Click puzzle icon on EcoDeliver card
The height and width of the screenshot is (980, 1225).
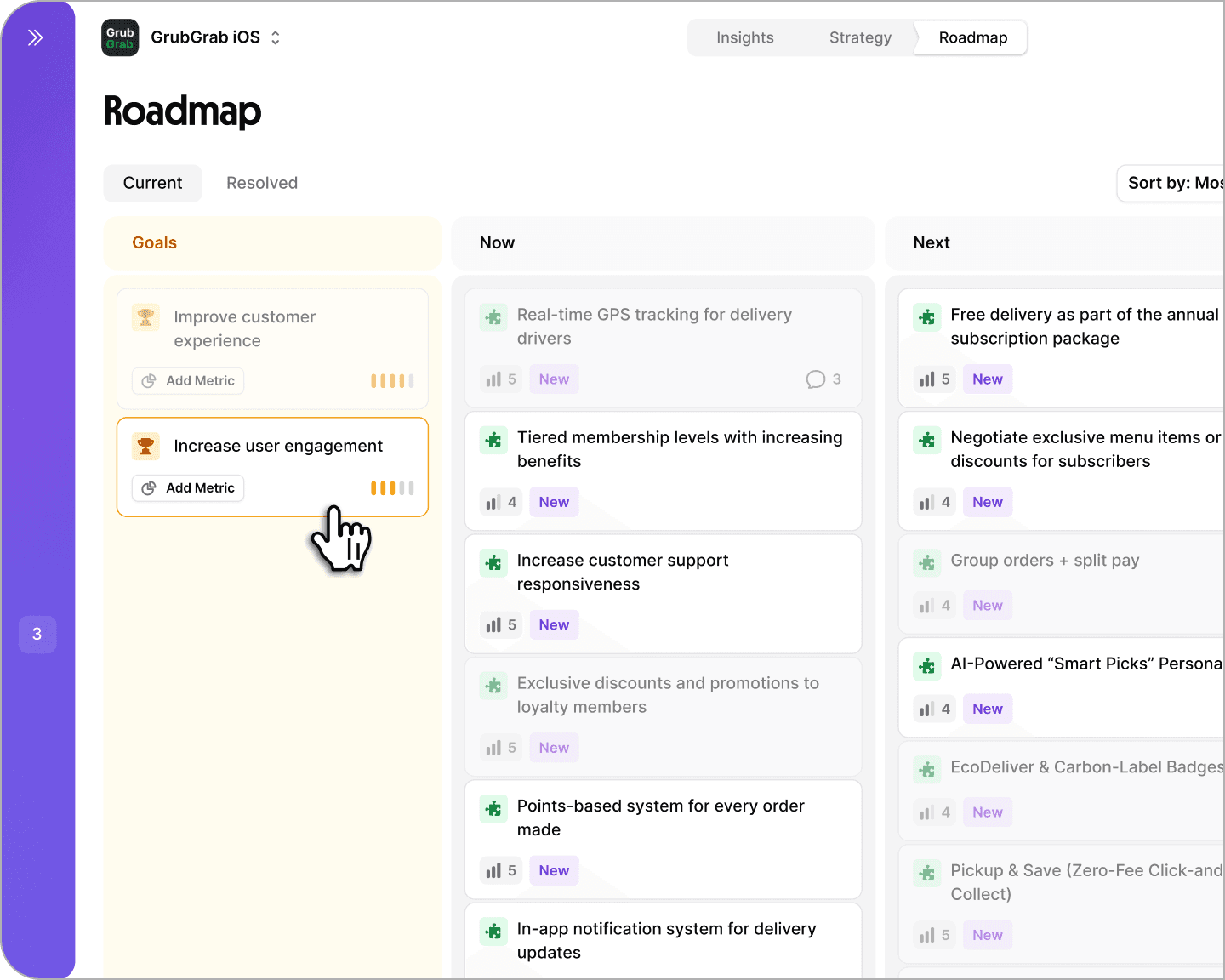[x=927, y=770]
